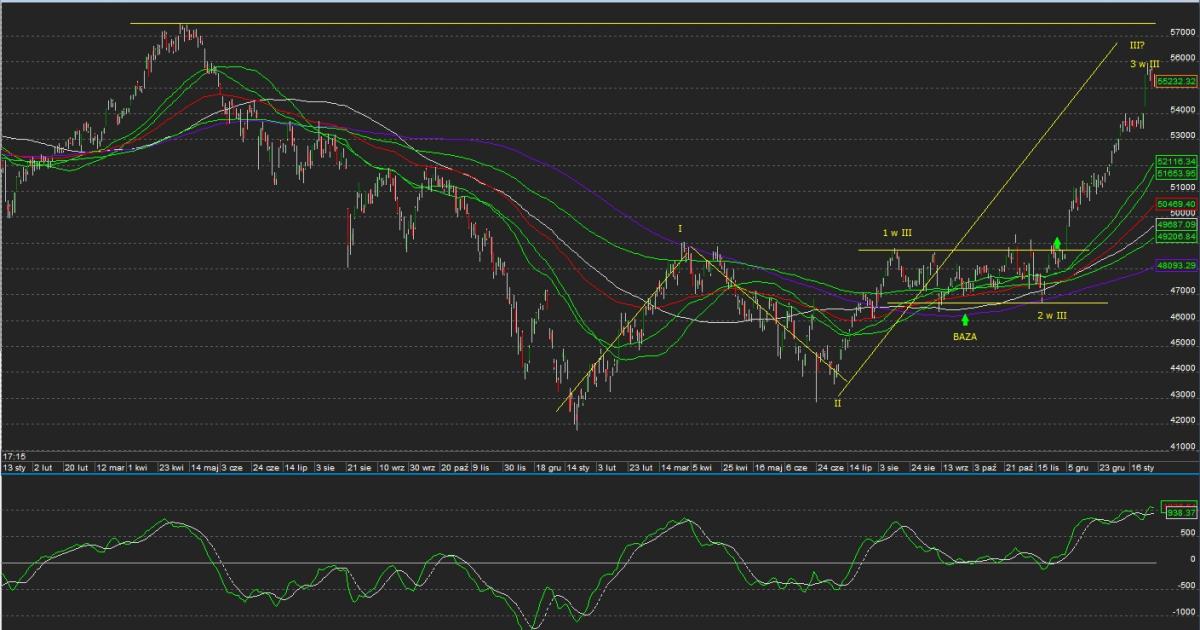Click the green arrow above BAZA label
Image resolution: width=1200 pixels, height=630 pixels.
[965, 320]
